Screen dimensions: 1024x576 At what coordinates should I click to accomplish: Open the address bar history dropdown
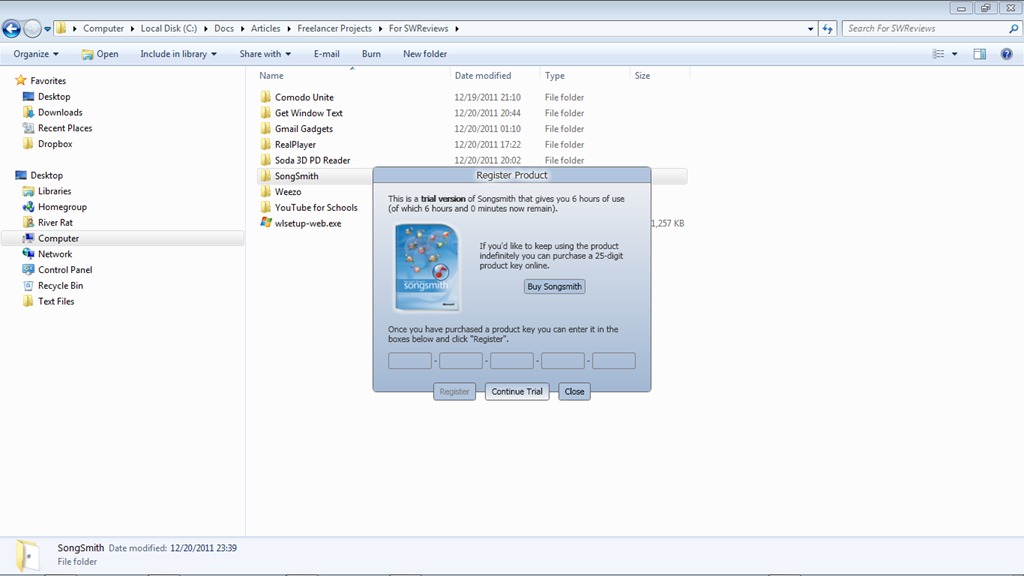[810, 29]
